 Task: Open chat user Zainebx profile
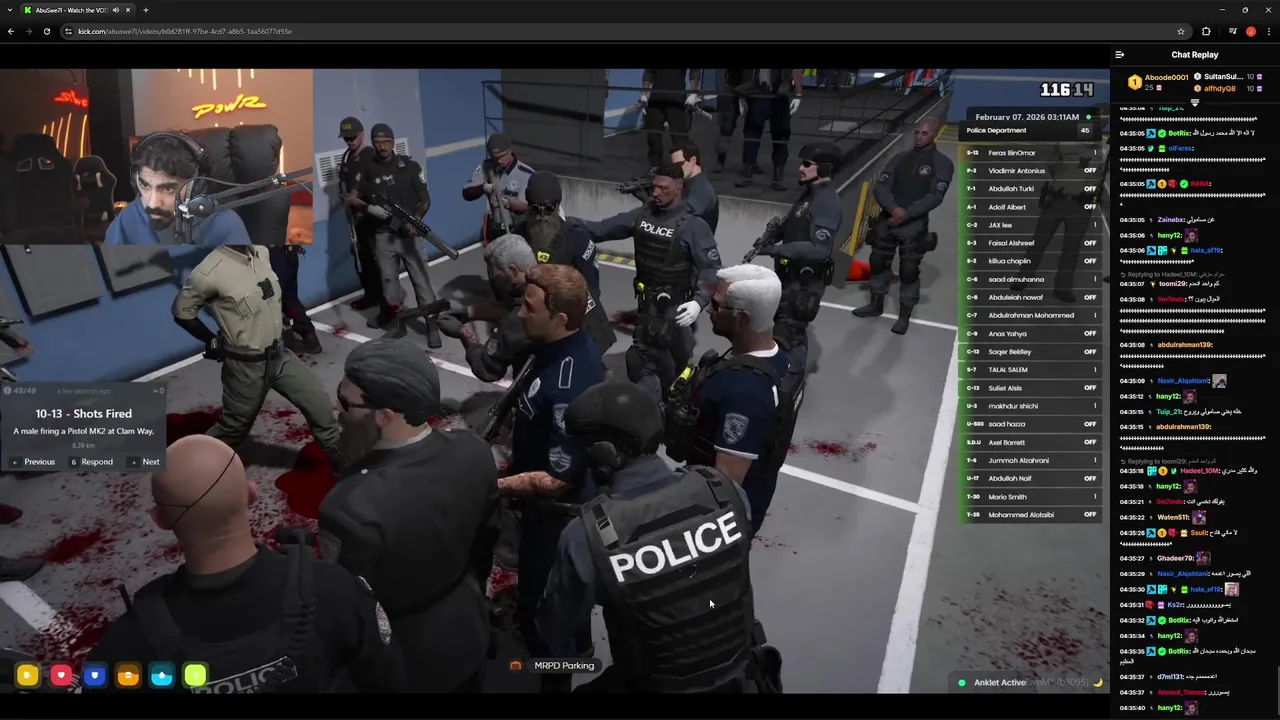[1171, 220]
